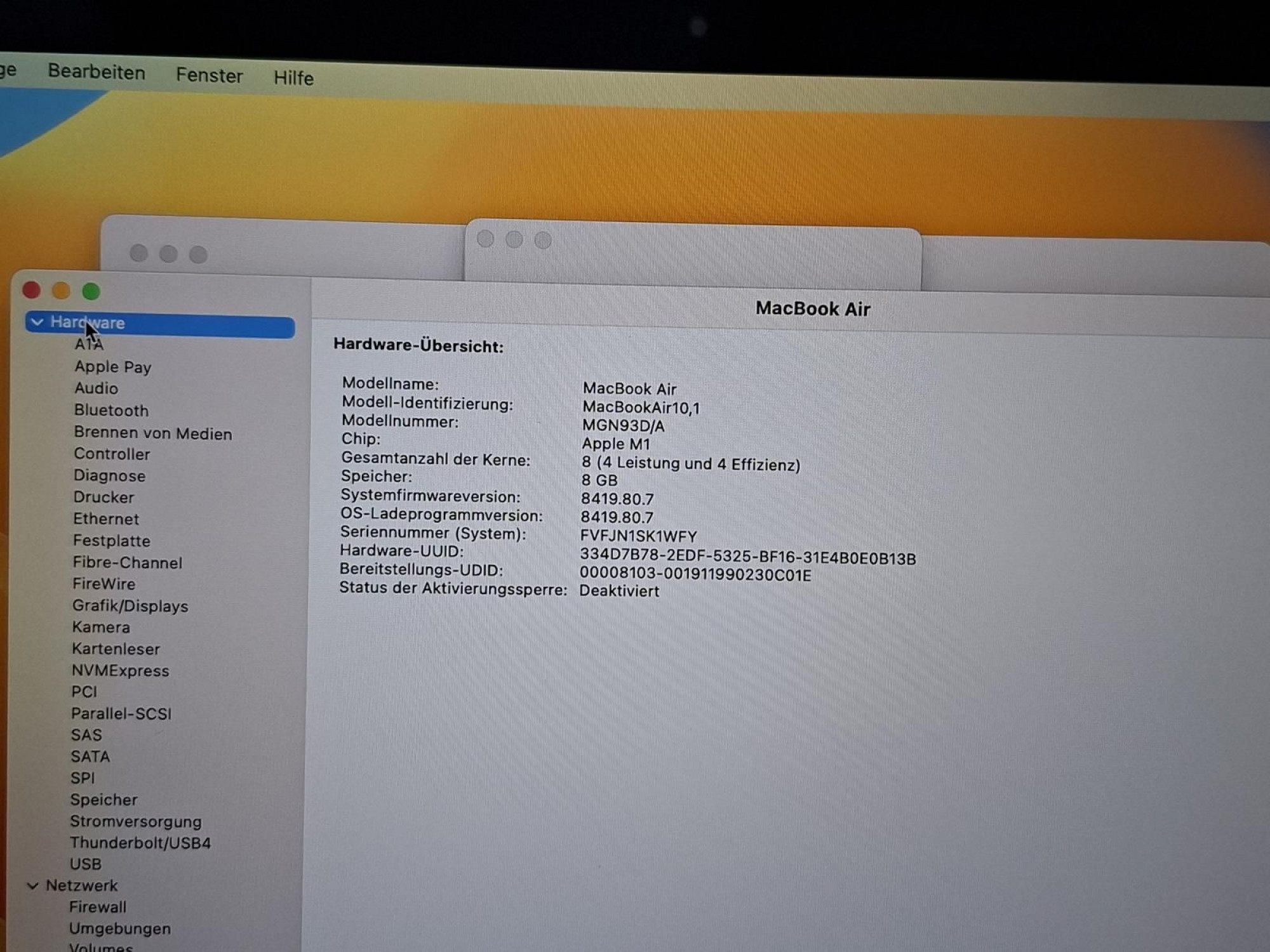Click the red close window button
Screen dimensions: 1270x952
point(32,290)
